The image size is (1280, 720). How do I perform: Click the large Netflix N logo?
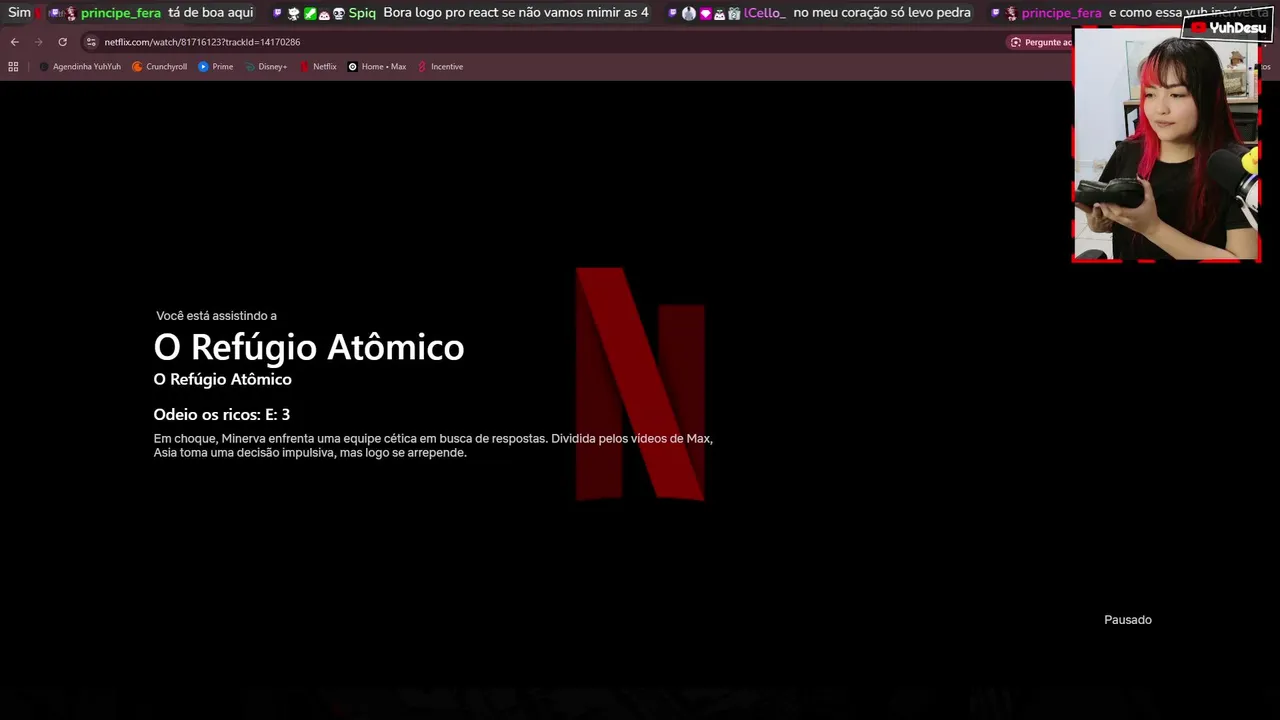[x=640, y=384]
